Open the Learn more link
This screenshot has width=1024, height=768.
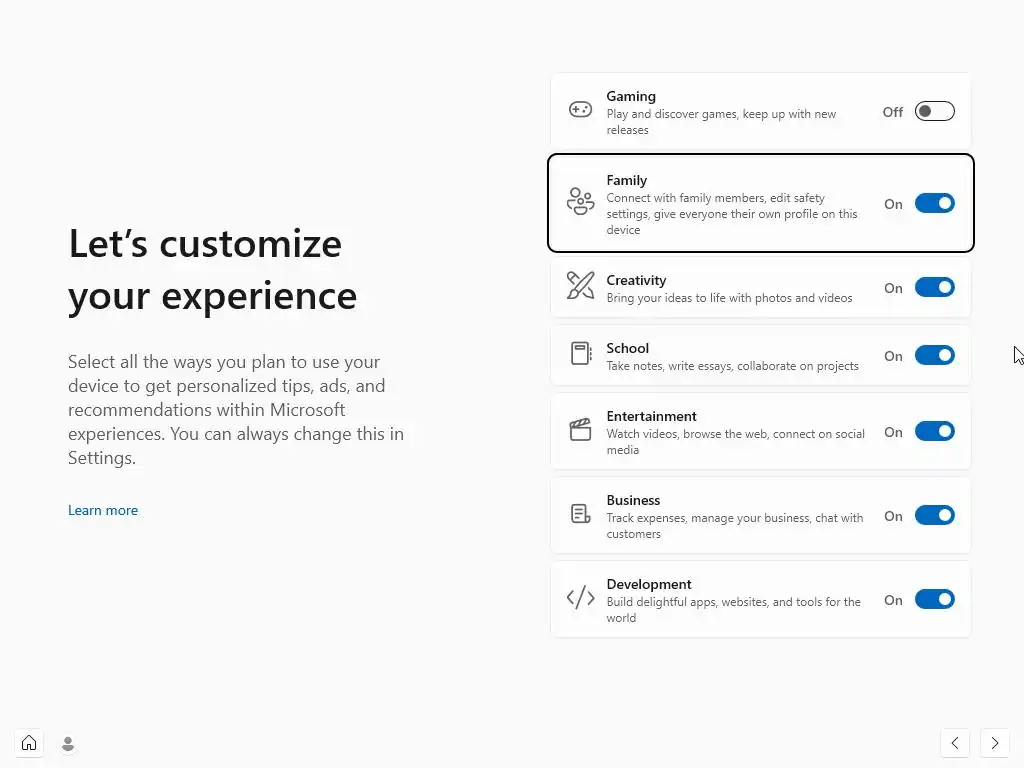tap(103, 510)
